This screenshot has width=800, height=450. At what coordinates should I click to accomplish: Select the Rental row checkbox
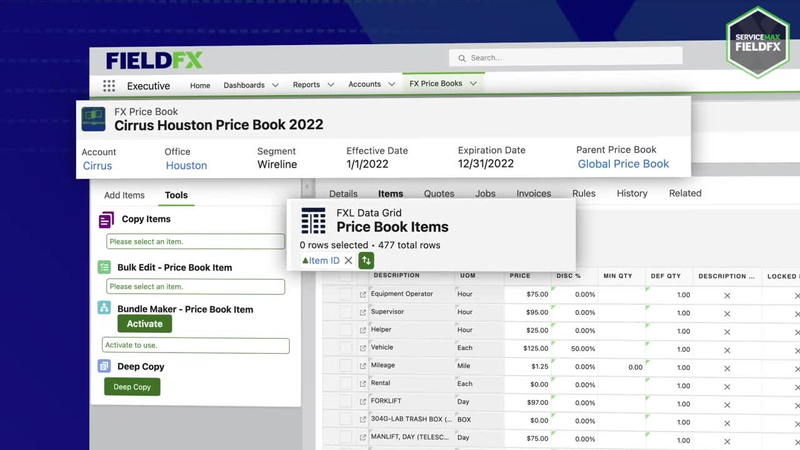(x=346, y=384)
